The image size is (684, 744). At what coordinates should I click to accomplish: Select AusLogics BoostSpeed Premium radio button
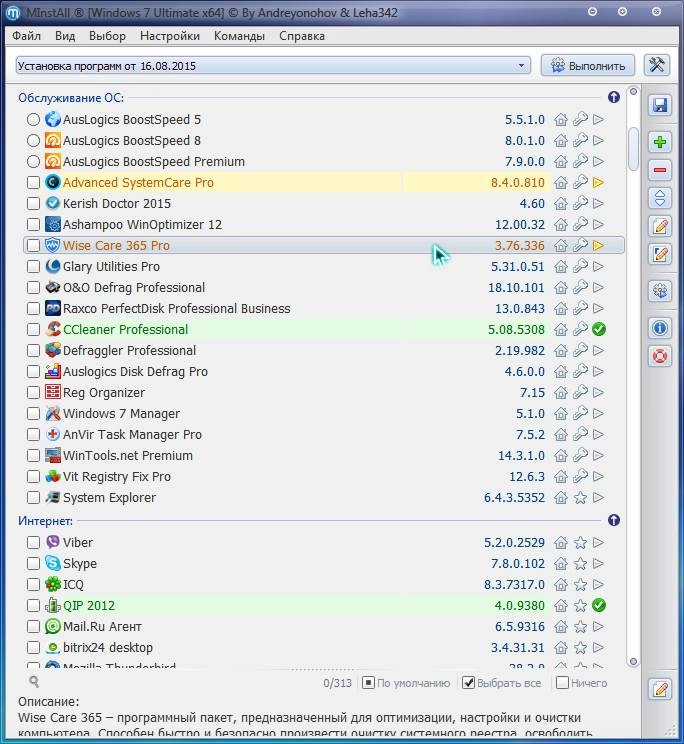pos(33,161)
